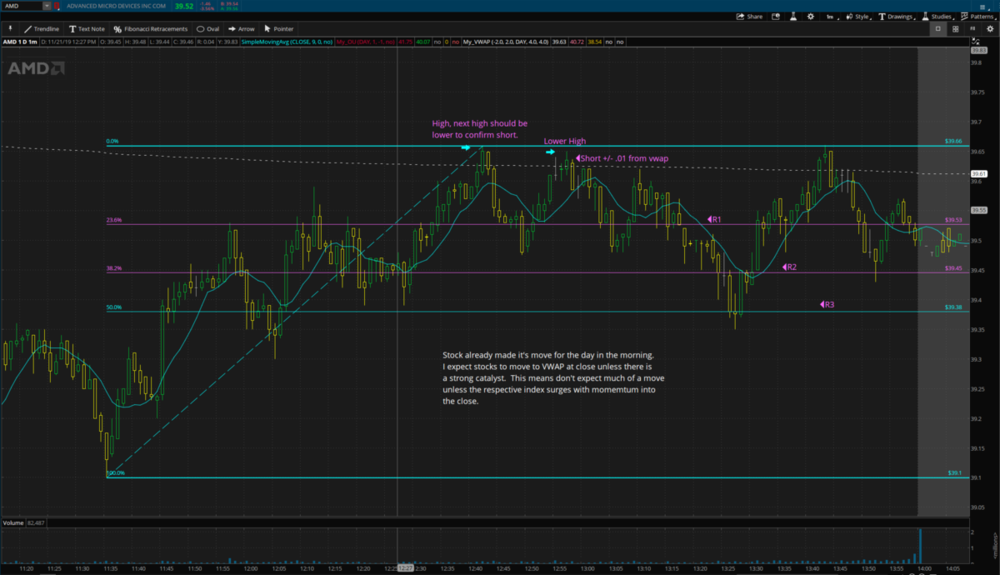Image resolution: width=1000 pixels, height=575 pixels.
Task: Select the Text Note tool
Action: (x=86, y=29)
